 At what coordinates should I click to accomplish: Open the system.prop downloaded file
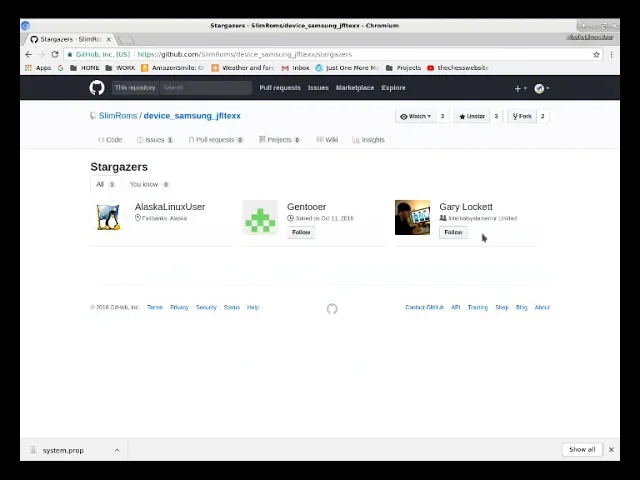(63, 450)
